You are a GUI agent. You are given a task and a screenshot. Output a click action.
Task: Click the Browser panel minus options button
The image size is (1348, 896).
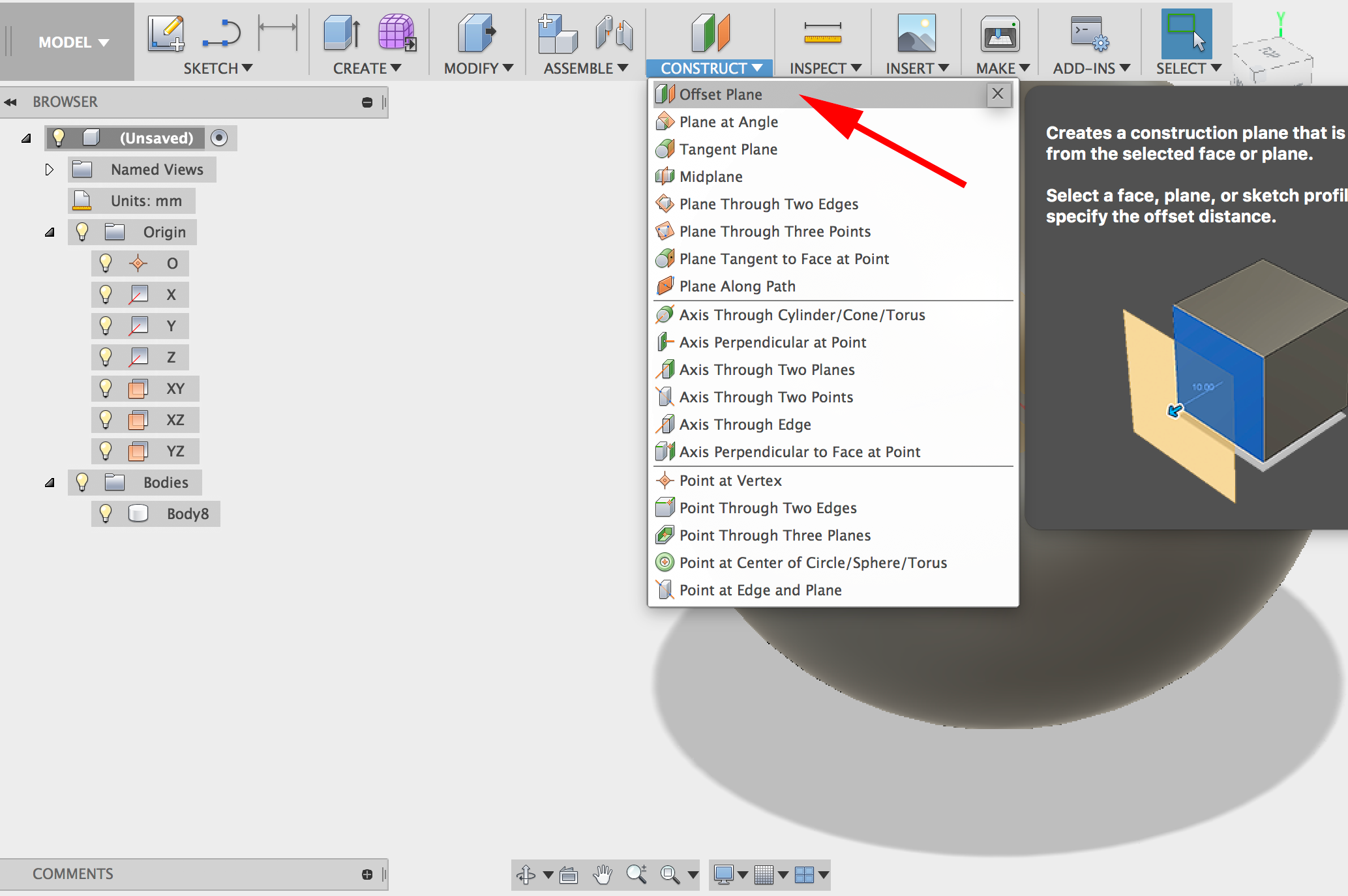tap(367, 102)
